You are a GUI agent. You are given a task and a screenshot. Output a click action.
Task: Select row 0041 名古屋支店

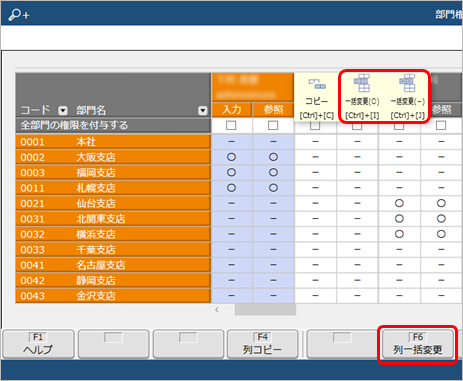pos(113,265)
